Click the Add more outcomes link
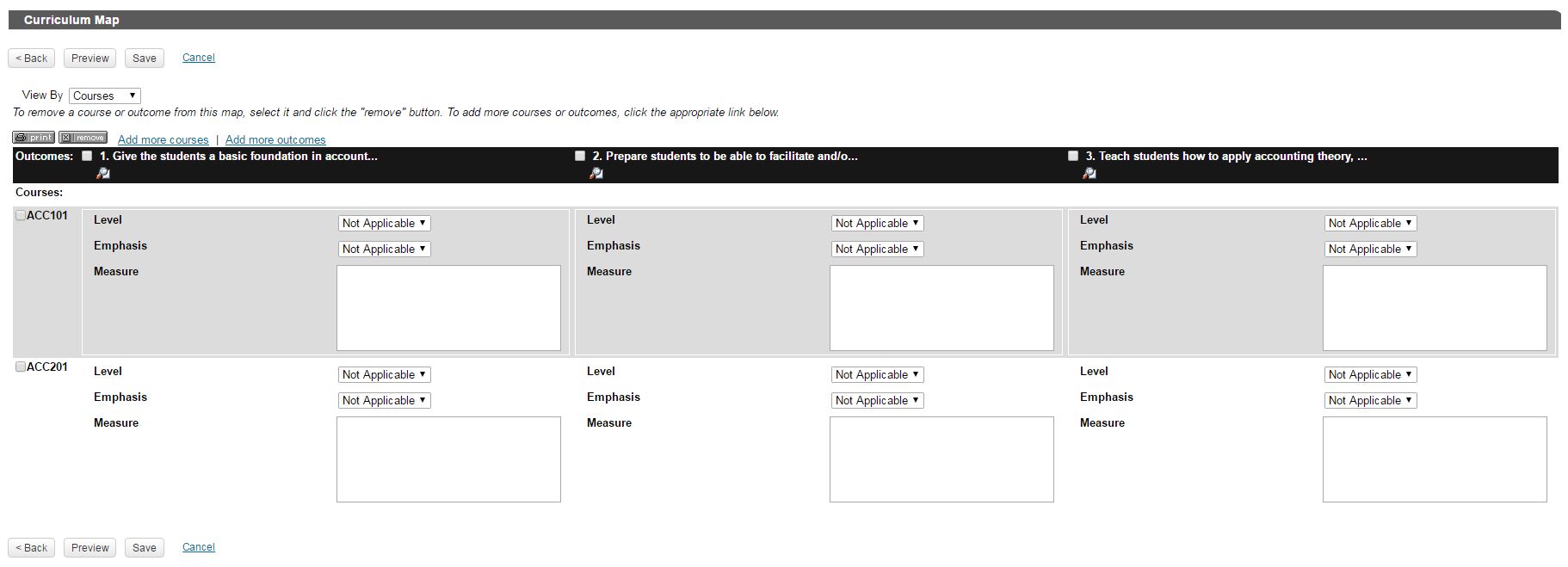Image resolution: width=1568 pixels, height=567 pixels. coord(275,139)
